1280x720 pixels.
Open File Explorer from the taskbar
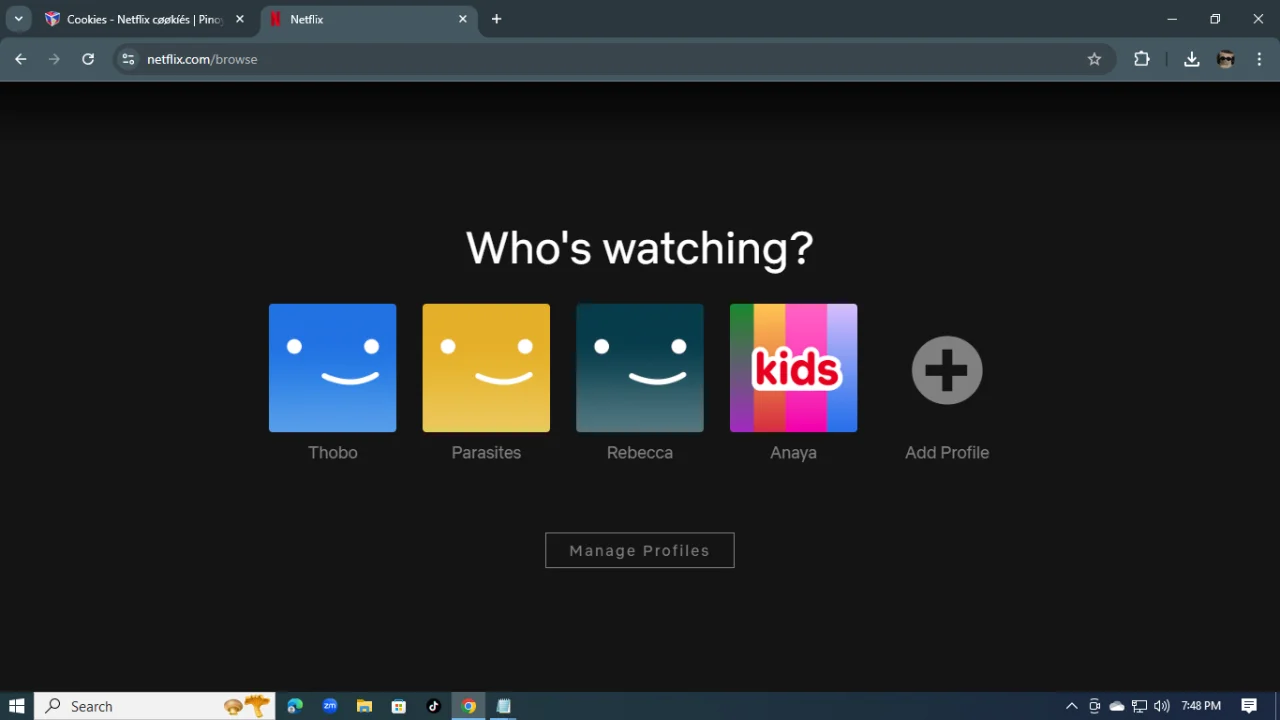tap(364, 706)
